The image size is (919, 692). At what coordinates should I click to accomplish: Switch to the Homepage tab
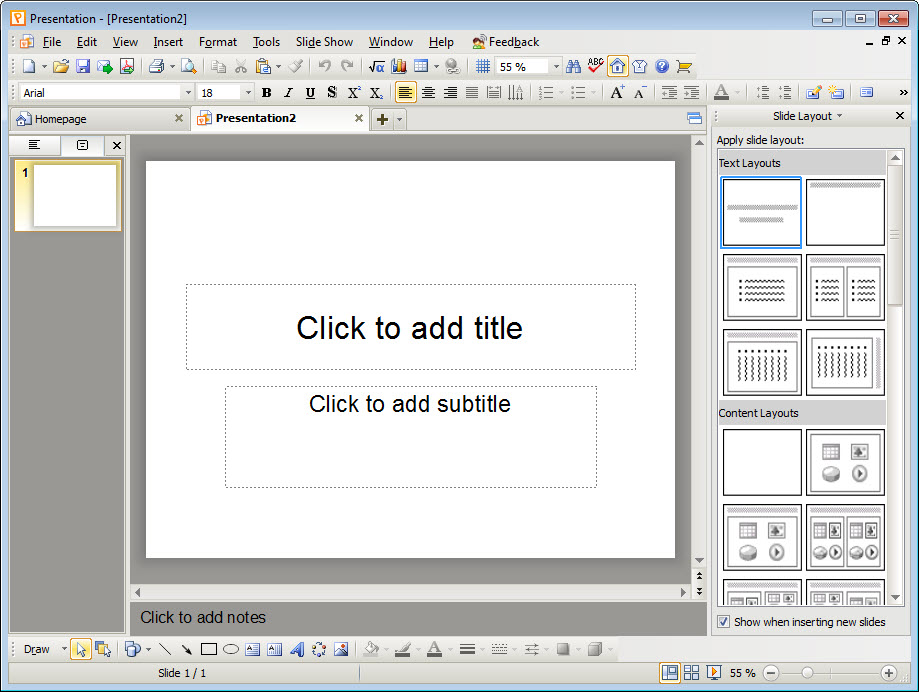(x=60, y=119)
